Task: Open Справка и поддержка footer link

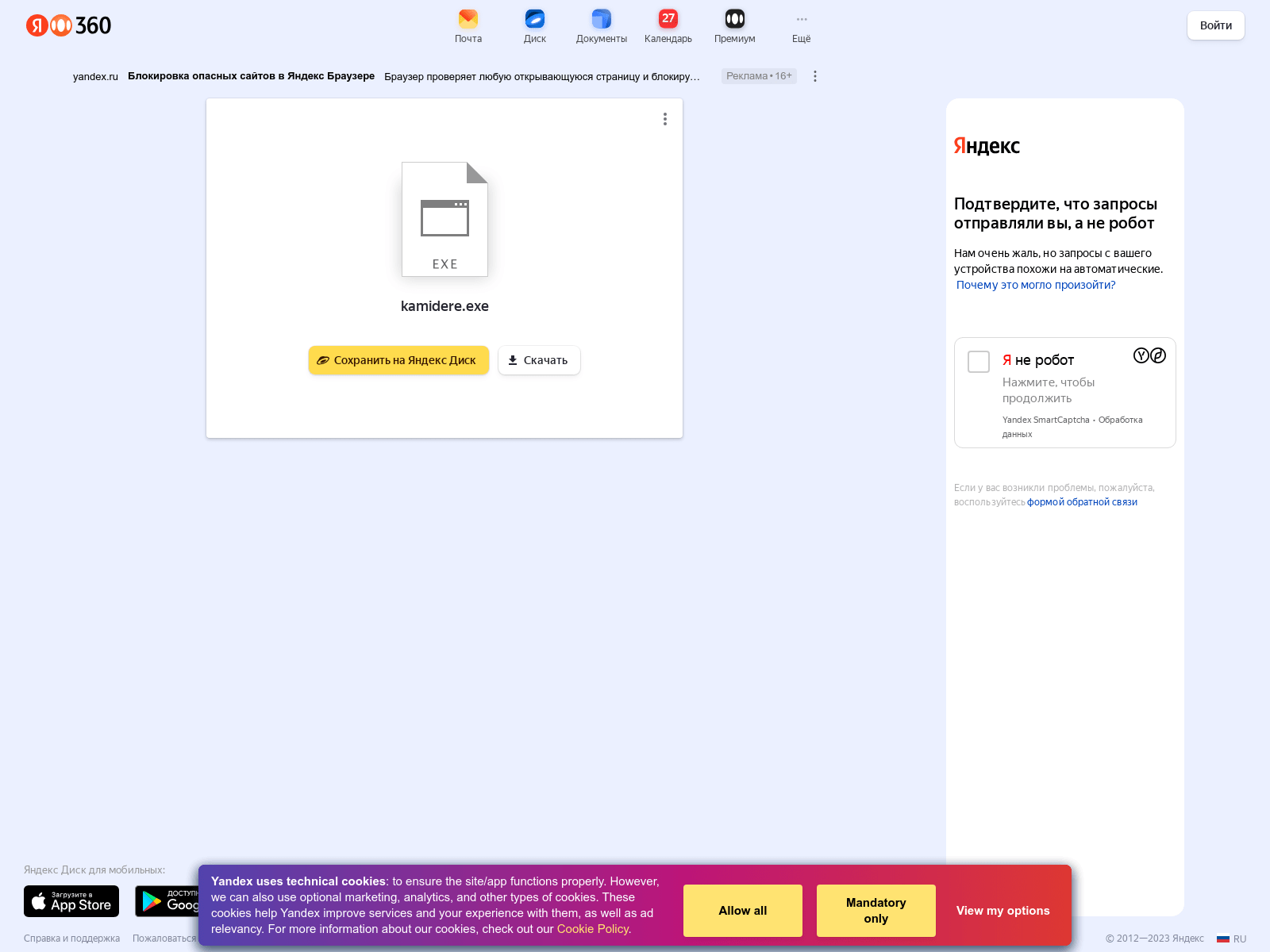Action: (72, 939)
